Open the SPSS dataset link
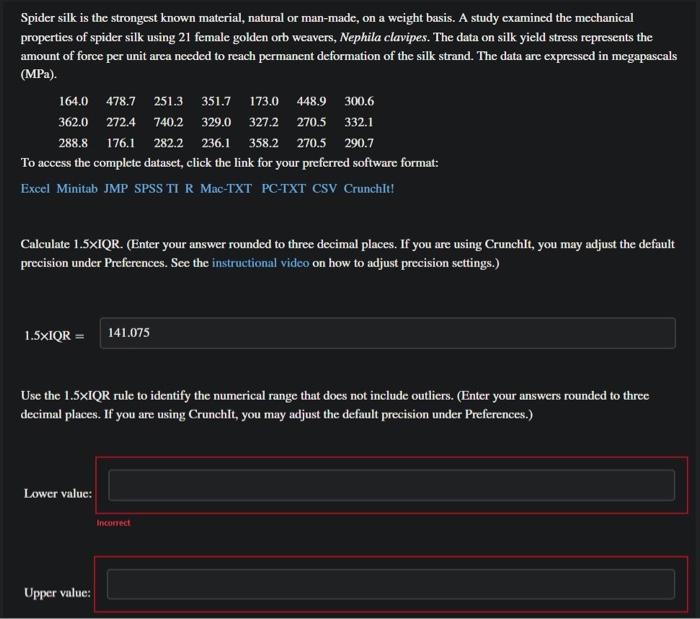700x619 pixels. point(149,189)
